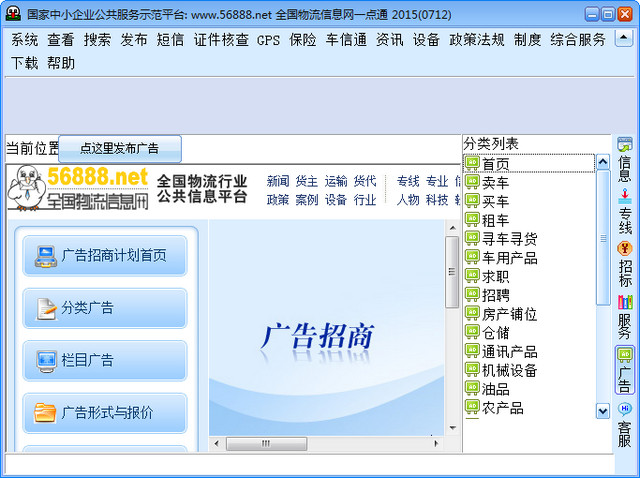Open the 运输 link in web header
640x478 pixels.
(336, 181)
